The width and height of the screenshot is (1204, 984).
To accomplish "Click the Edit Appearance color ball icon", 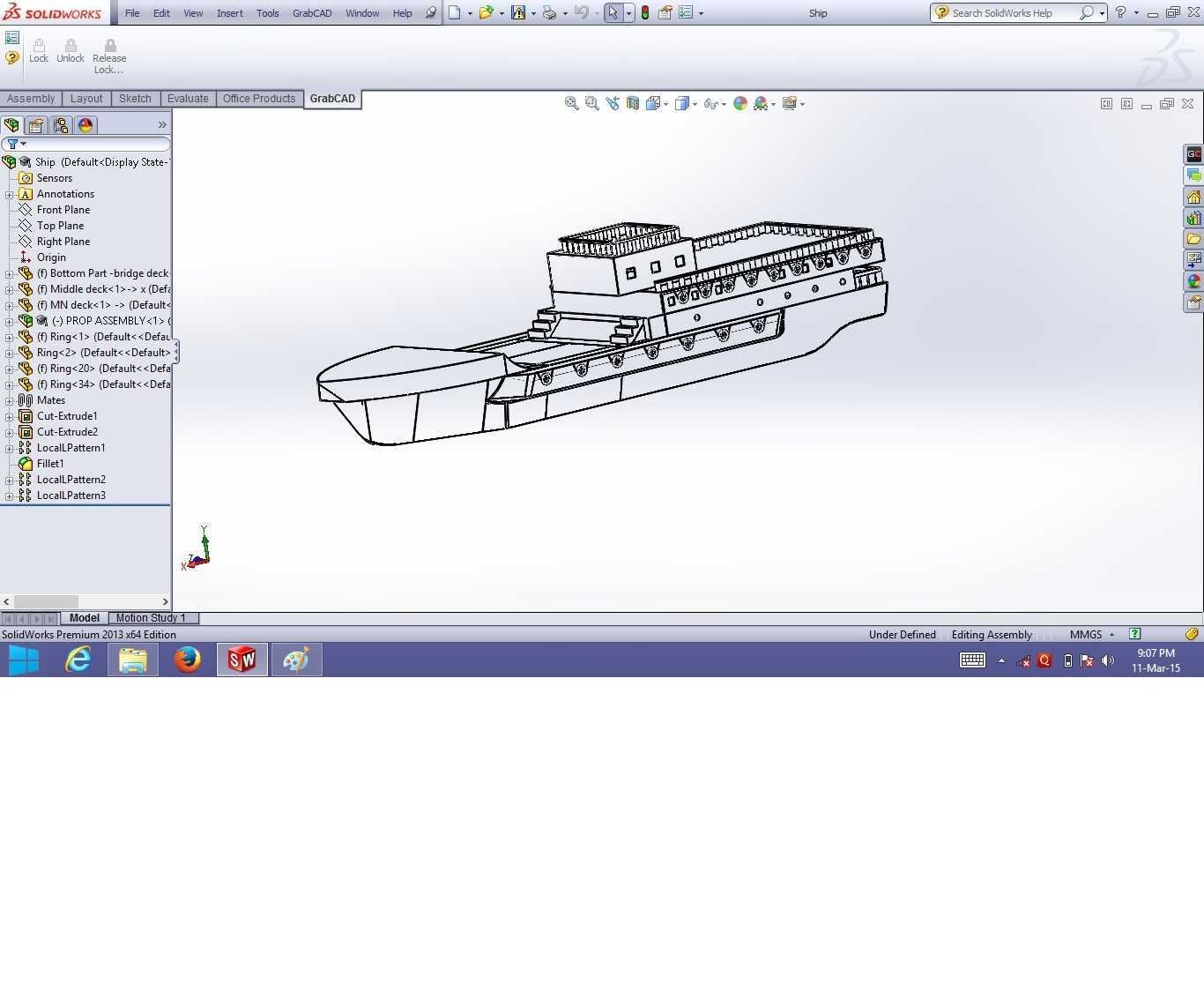I will pos(740,103).
